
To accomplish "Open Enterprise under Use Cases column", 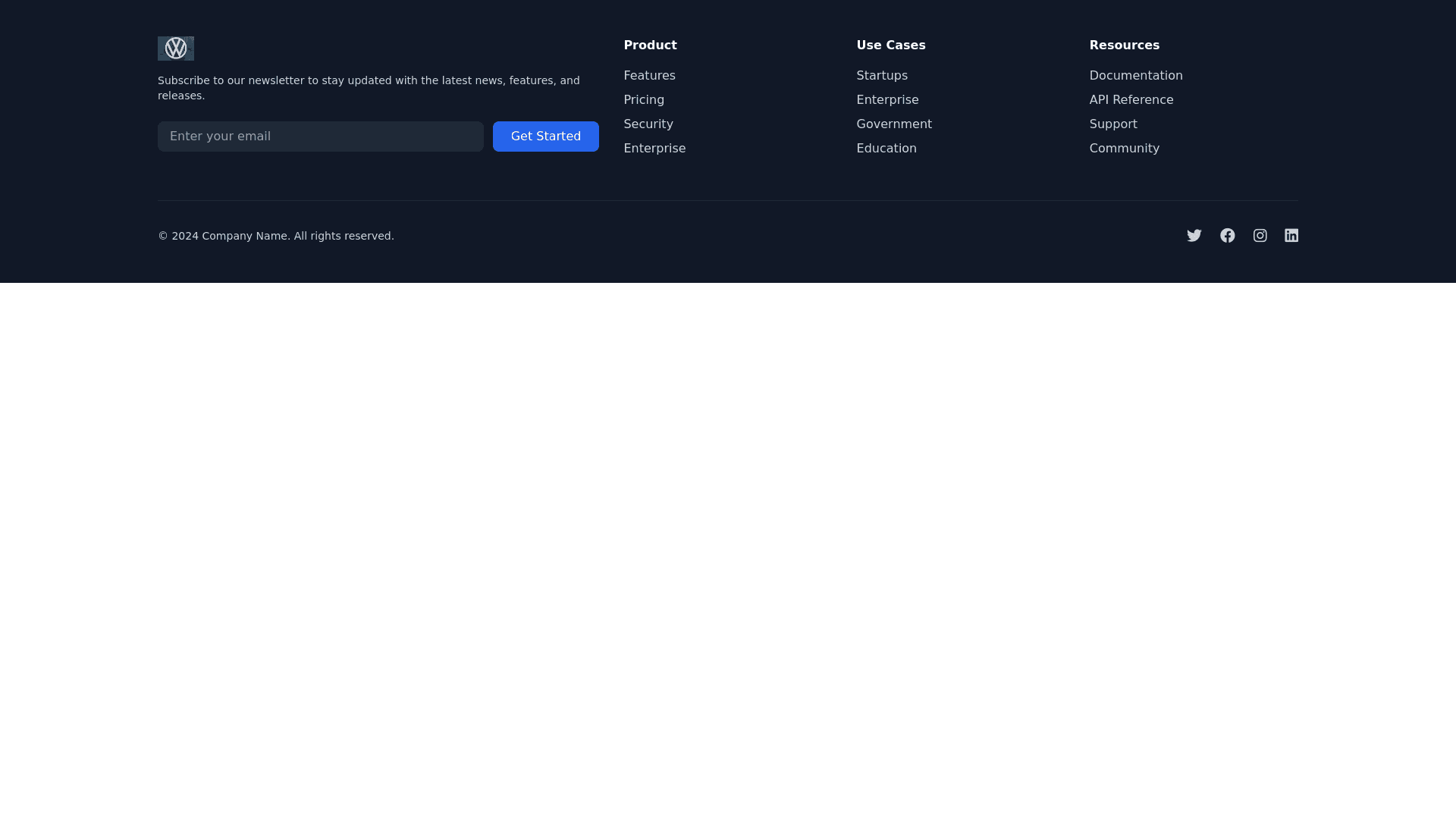I will [886, 100].
